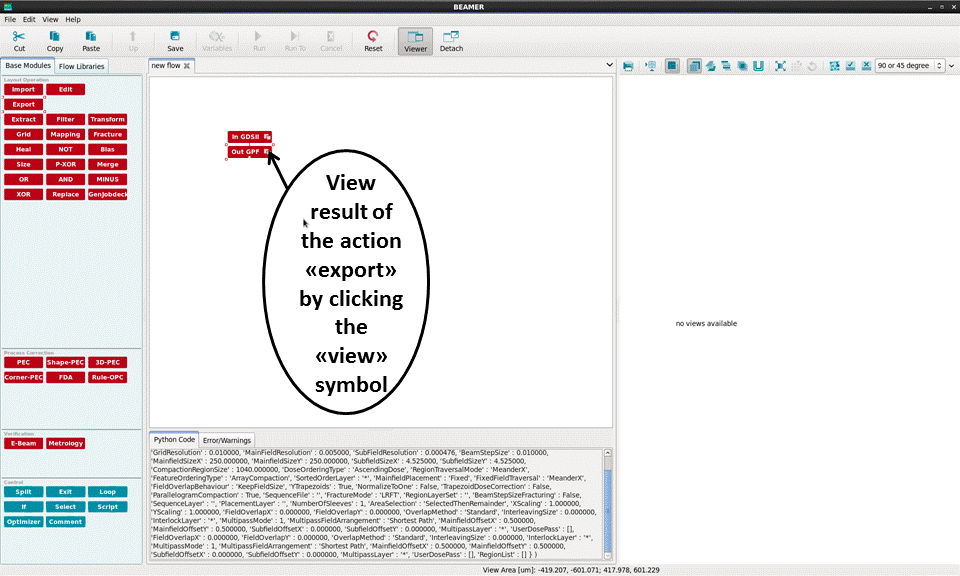Toggle the underline U-shaped viewer icon

(758, 66)
